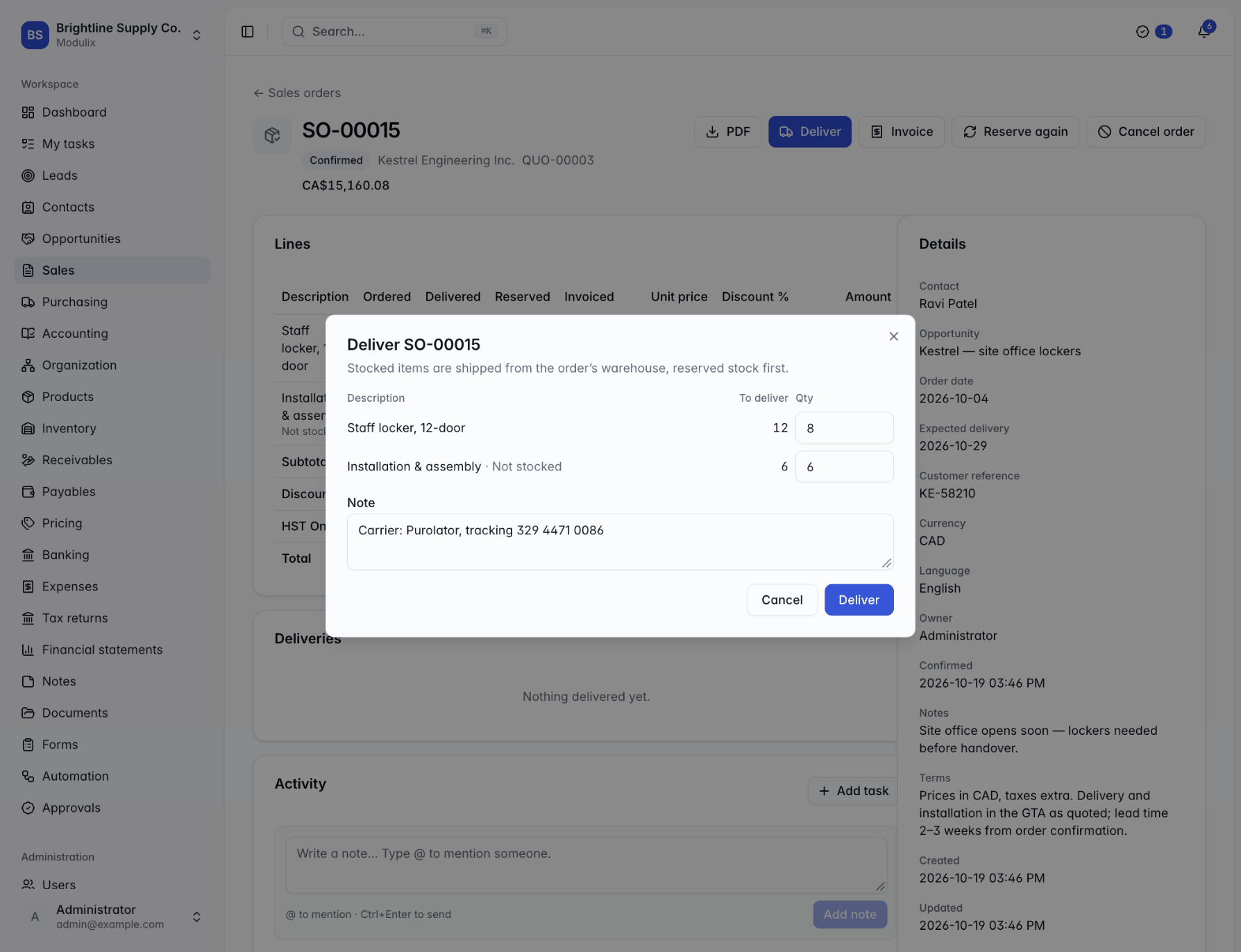This screenshot has width=1241, height=952.
Task: Open quote link QUO-00003
Action: point(557,160)
